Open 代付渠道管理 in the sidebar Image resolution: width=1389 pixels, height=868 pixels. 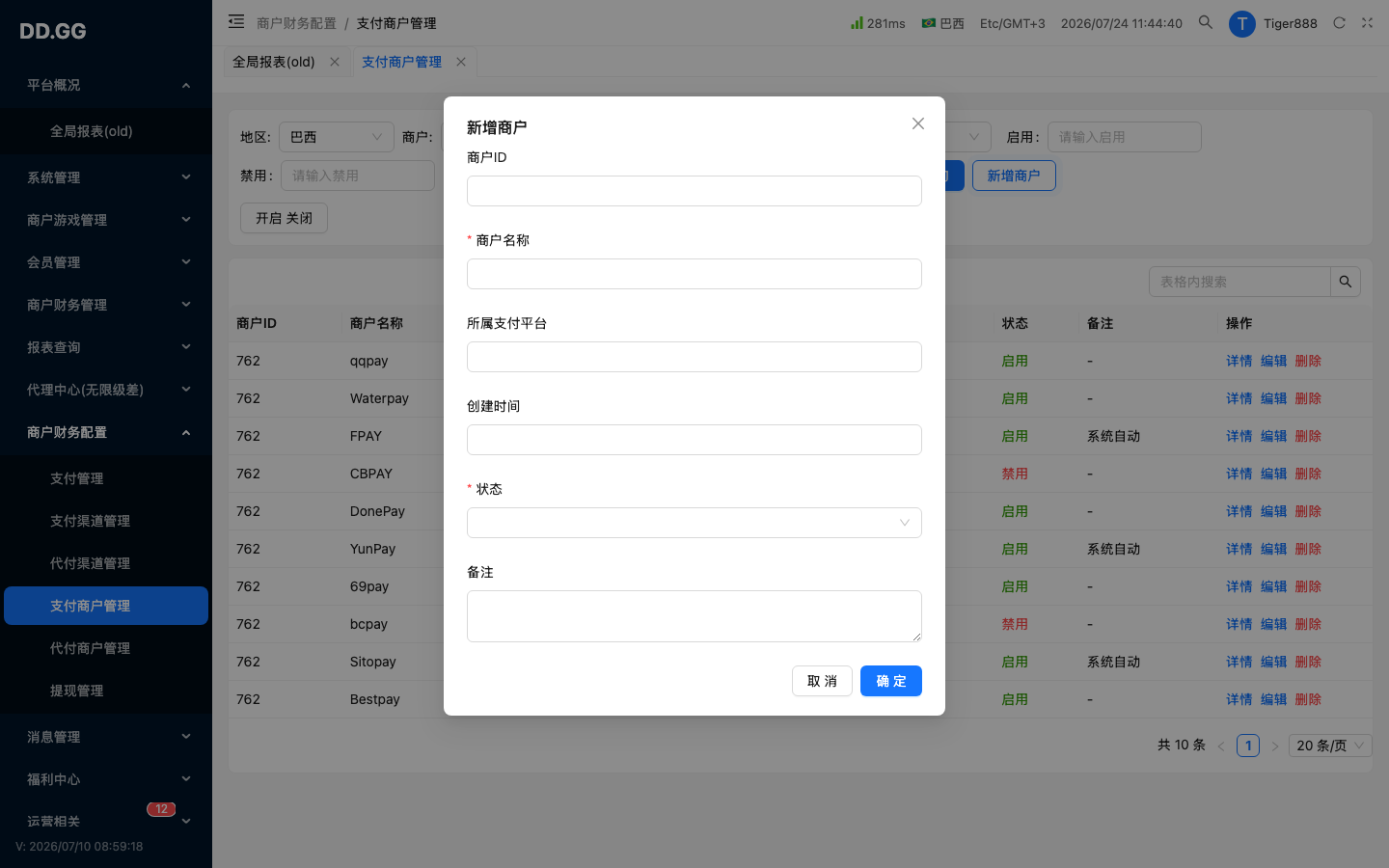106,563
